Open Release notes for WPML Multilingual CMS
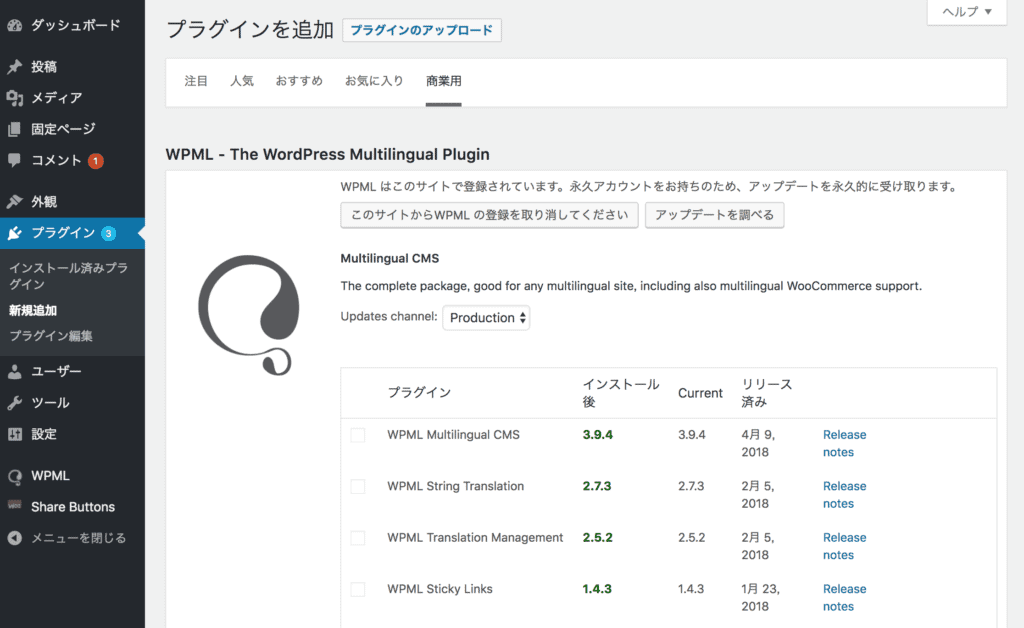The height and width of the screenshot is (628, 1024). tap(844, 443)
